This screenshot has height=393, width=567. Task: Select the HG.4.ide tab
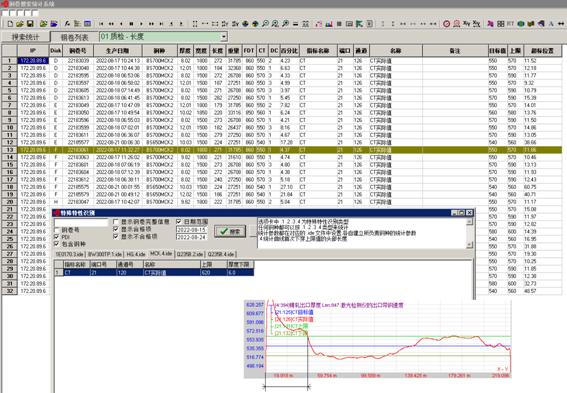(x=136, y=254)
